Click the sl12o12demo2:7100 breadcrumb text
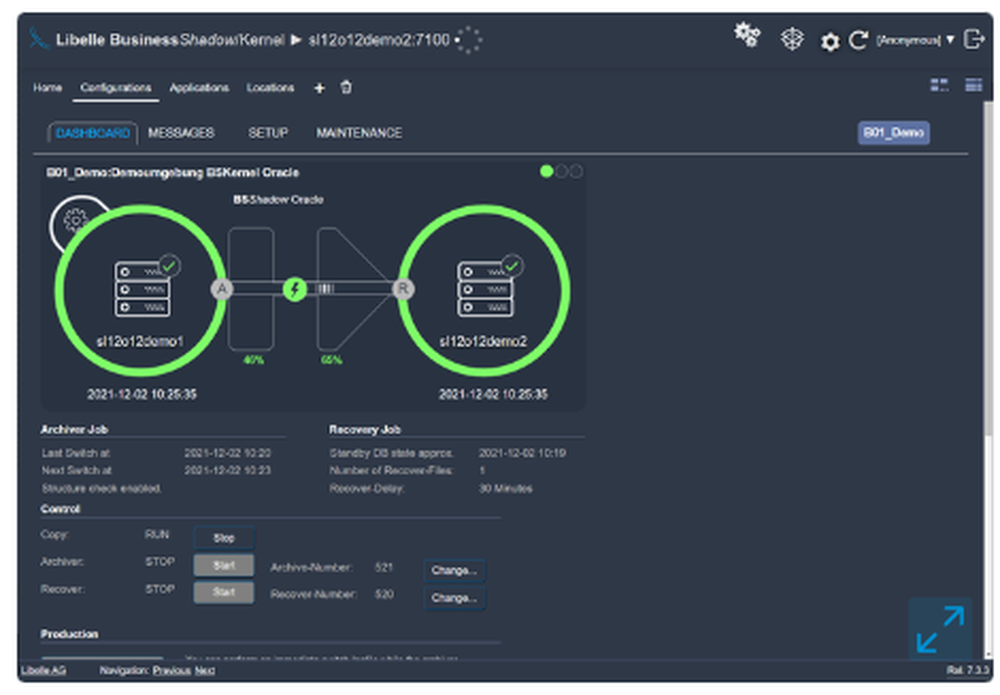The width and height of the screenshot is (1000, 695). pos(379,40)
